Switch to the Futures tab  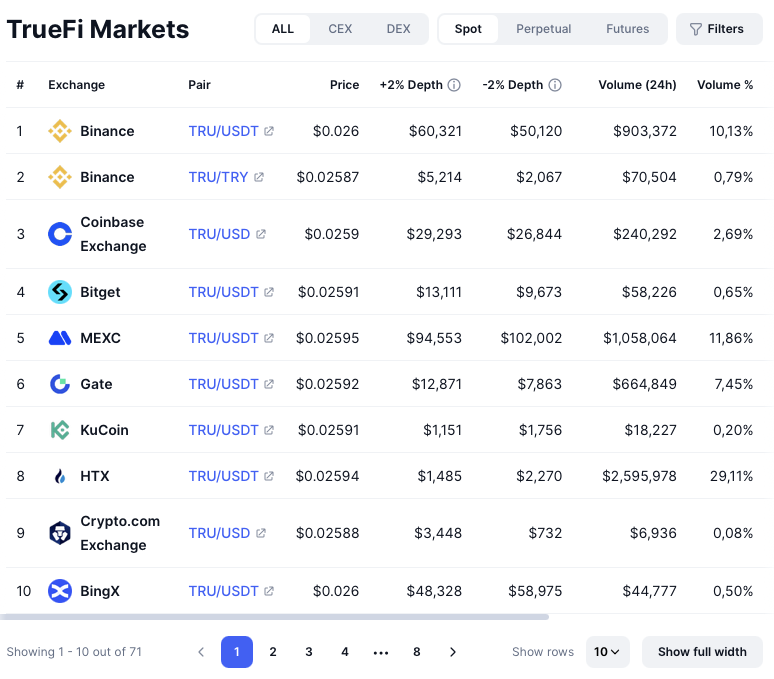[627, 29]
